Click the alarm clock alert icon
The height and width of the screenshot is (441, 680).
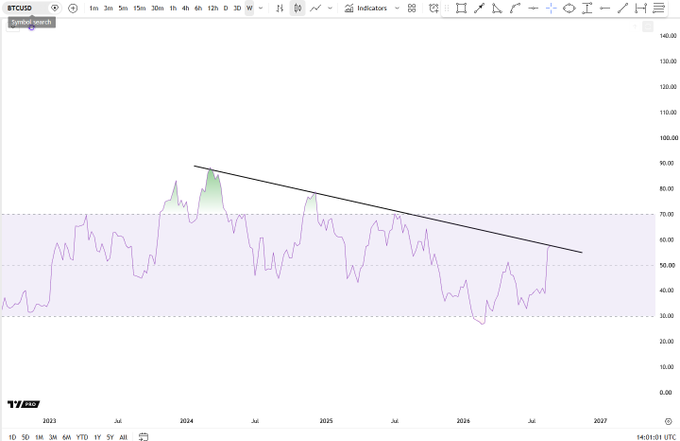433,8
